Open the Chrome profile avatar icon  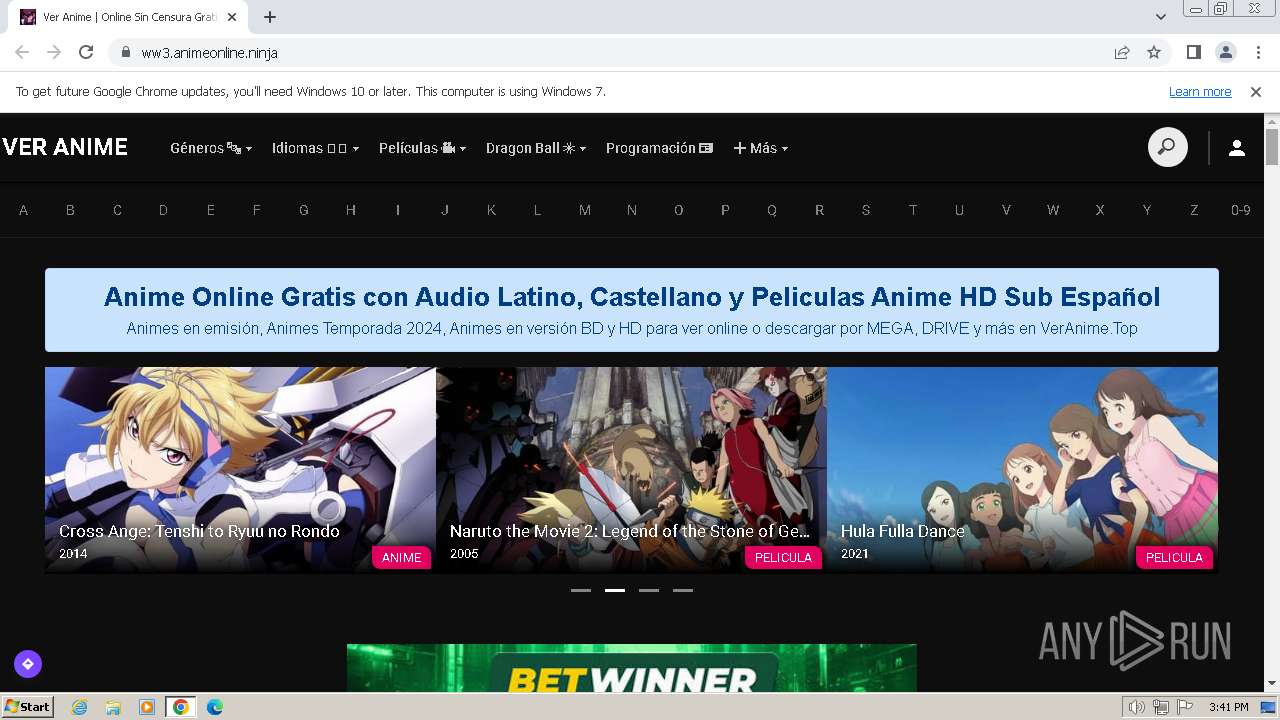(x=1225, y=53)
